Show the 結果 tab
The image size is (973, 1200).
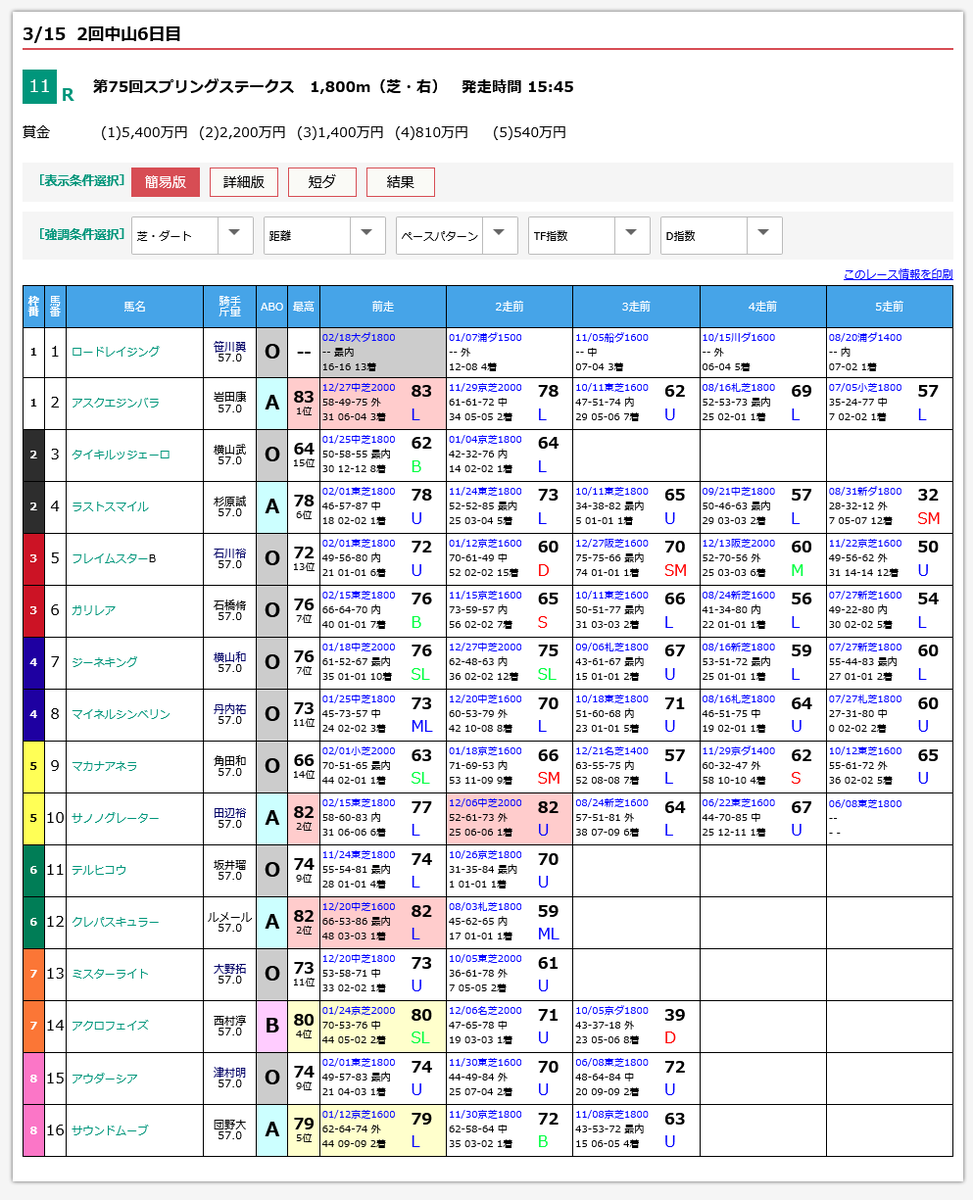[x=400, y=182]
